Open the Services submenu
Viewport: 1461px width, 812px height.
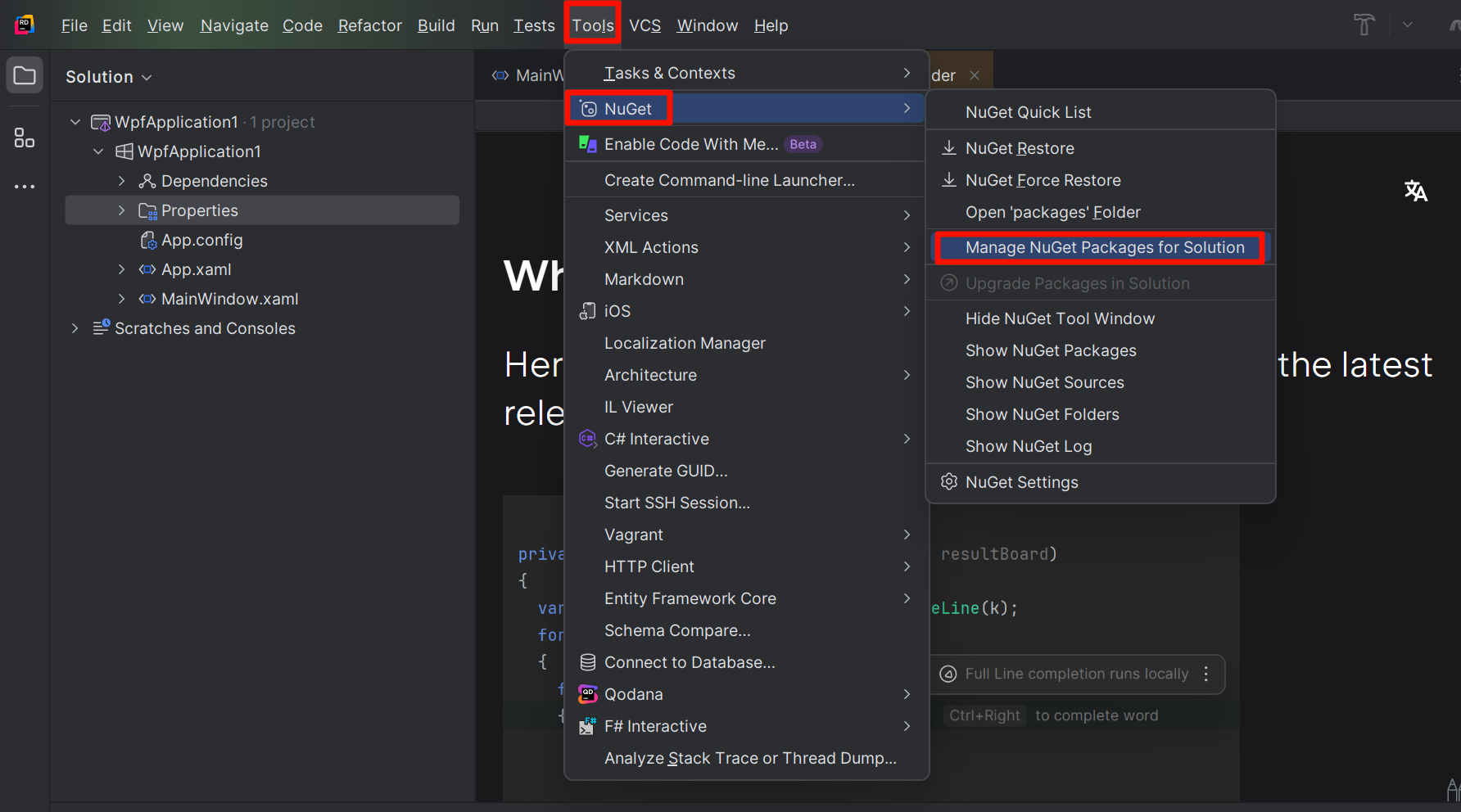click(x=746, y=215)
